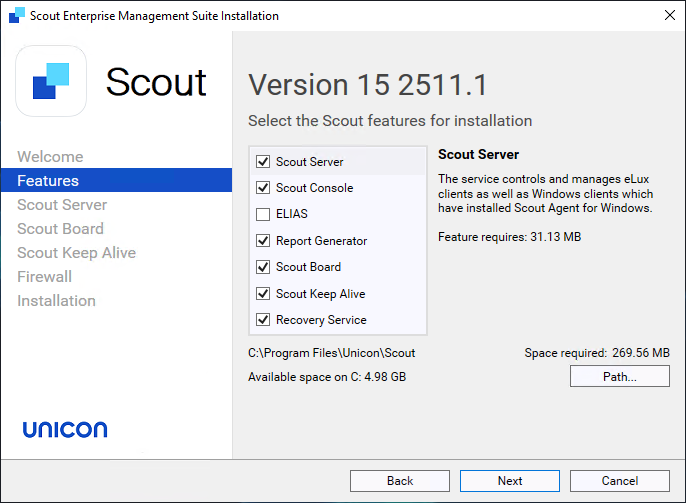Viewport: 686px width, 503px height.
Task: Uncheck the Scout Keep Alive checkbox
Action: tap(263, 293)
